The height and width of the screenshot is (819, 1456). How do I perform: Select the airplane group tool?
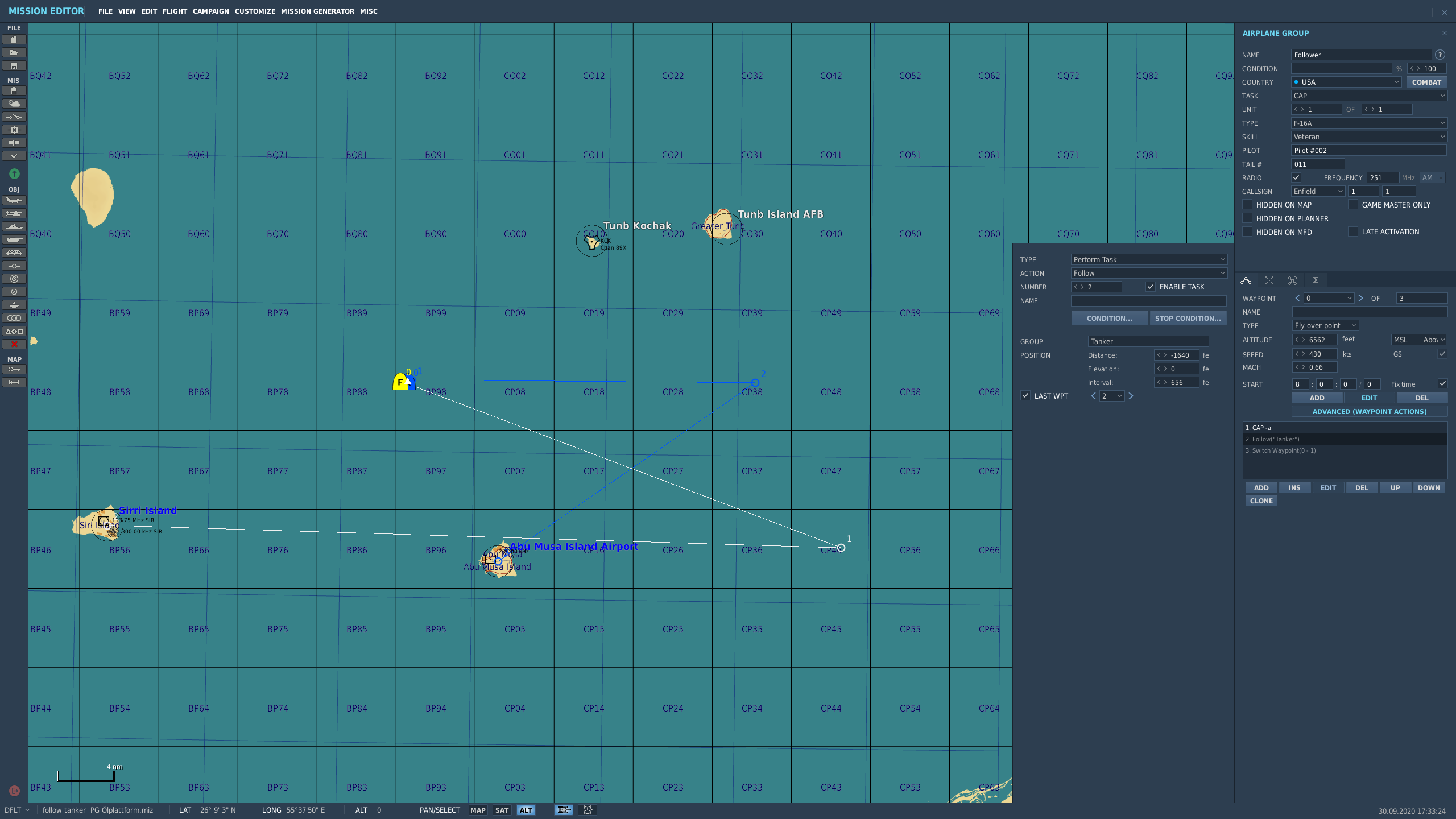click(x=14, y=200)
